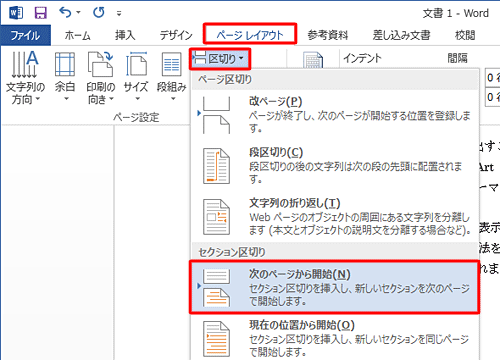
Task: Open the 区切り breaks dropdown button
Action: (220, 59)
